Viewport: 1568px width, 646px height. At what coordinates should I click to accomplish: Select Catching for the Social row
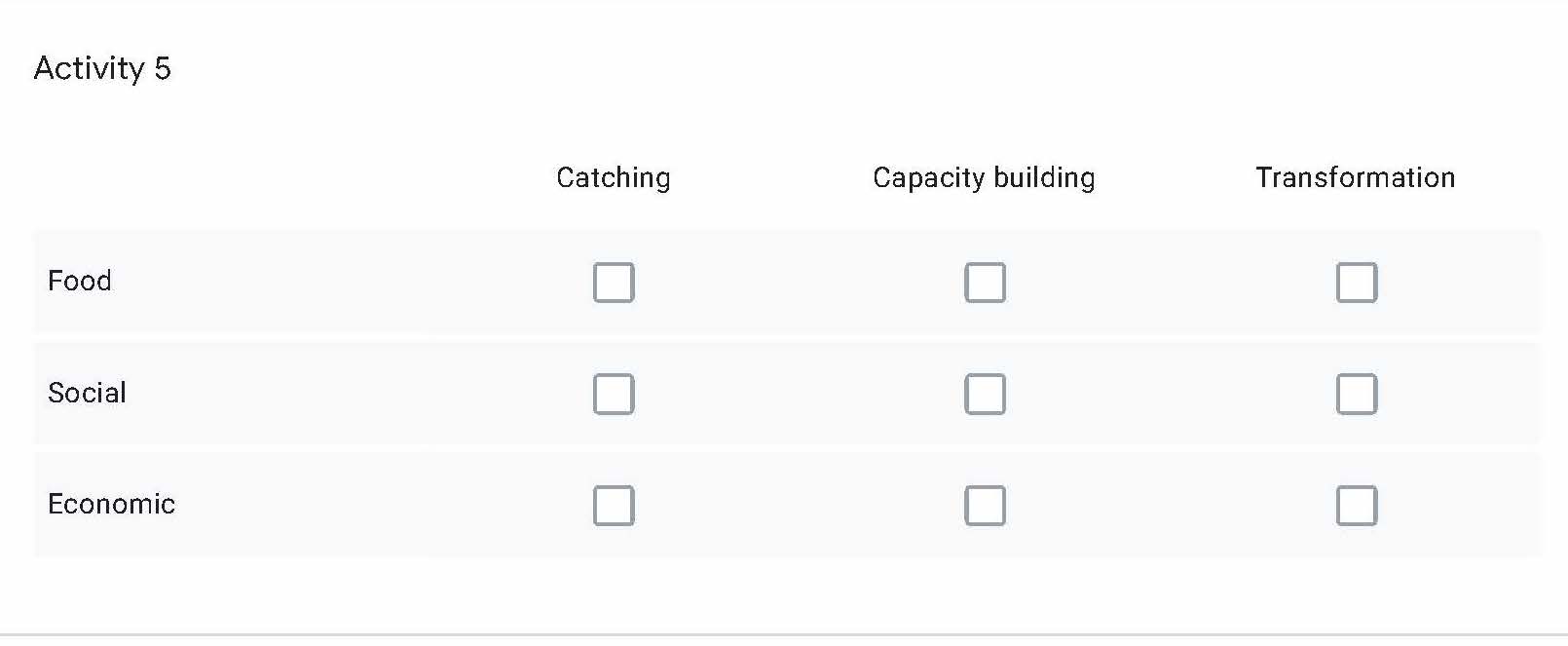(614, 395)
